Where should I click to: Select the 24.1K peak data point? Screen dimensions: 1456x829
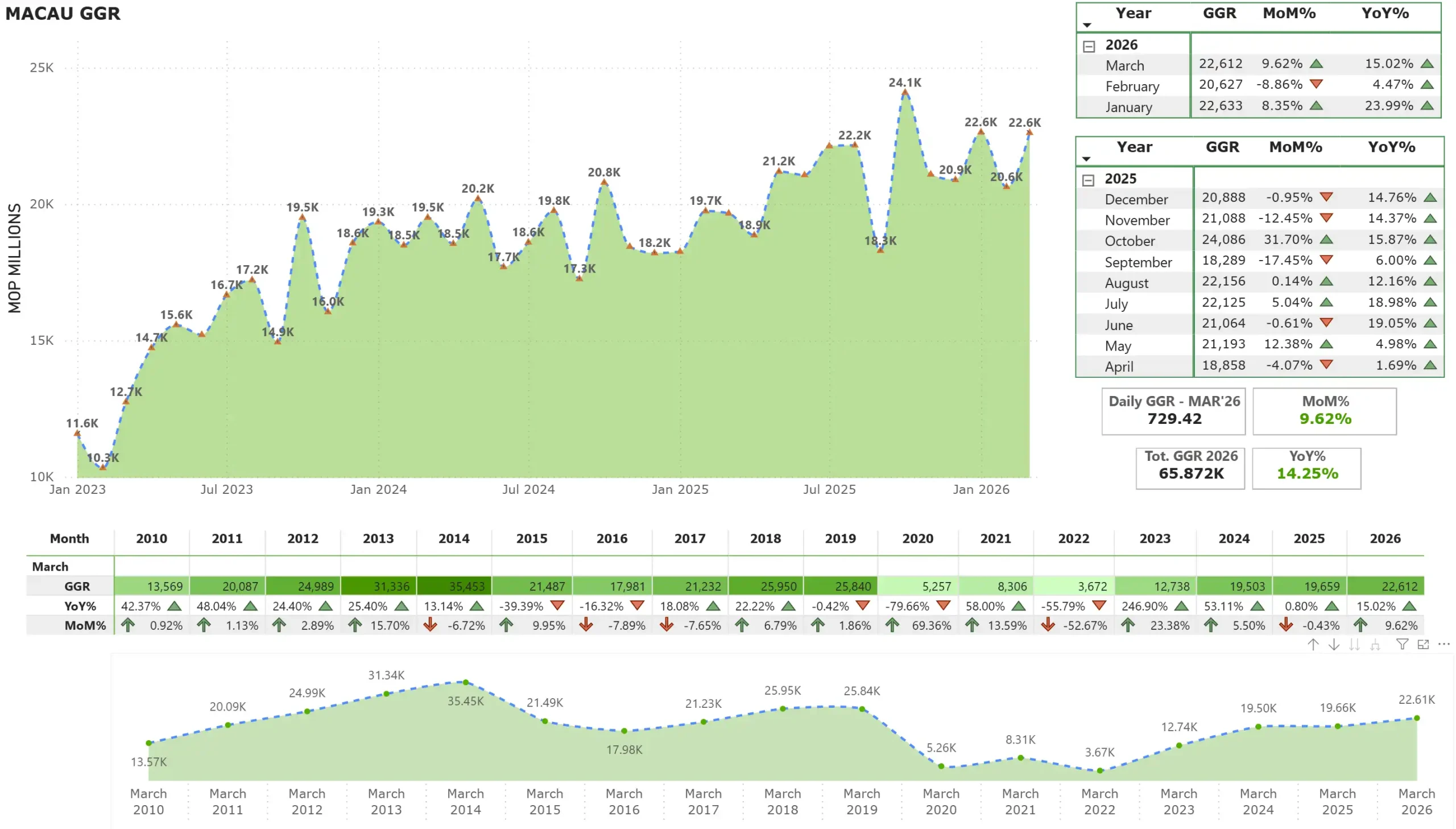click(x=905, y=92)
